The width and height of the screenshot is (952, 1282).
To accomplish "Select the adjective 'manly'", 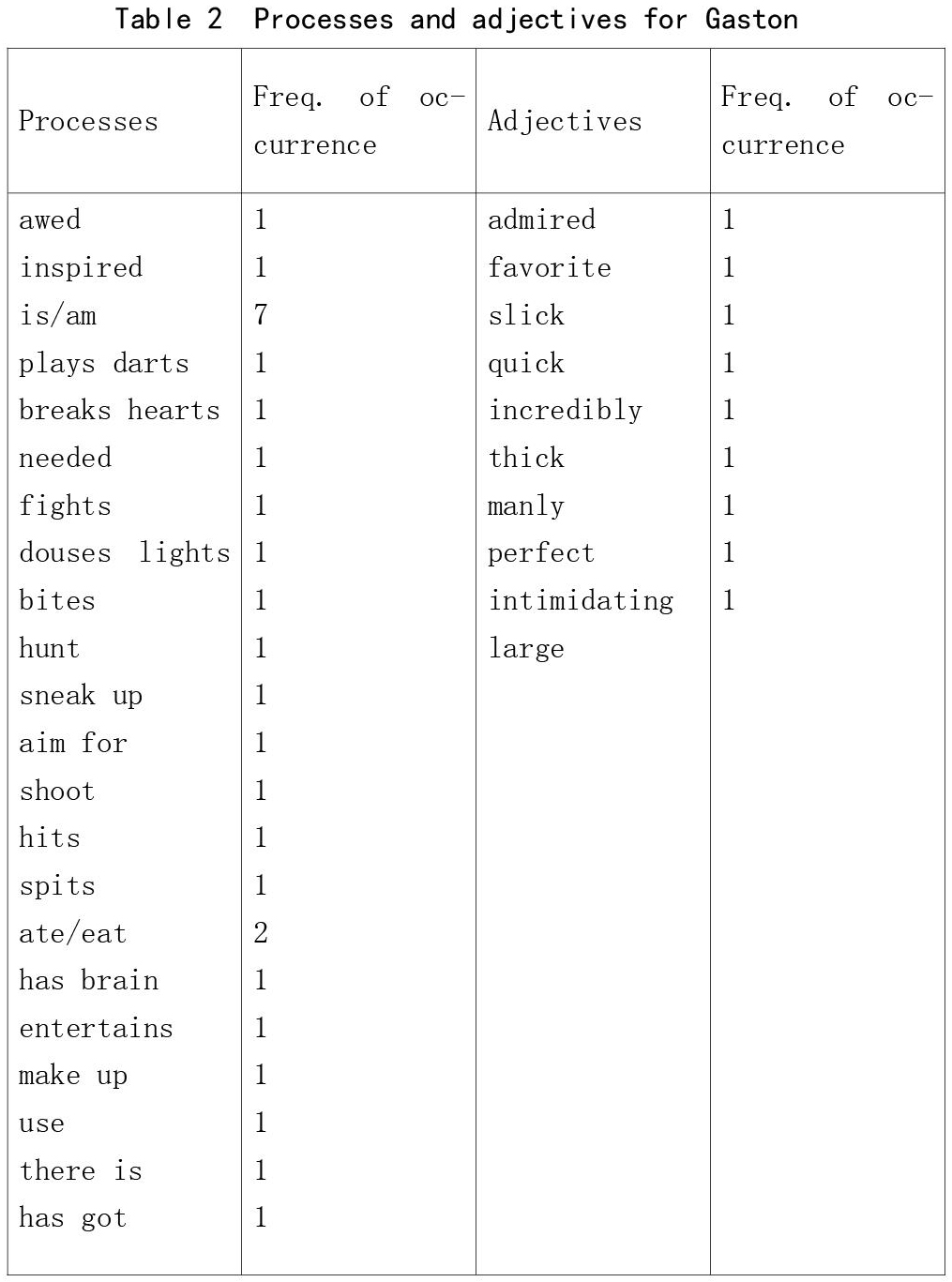I will tap(526, 506).
